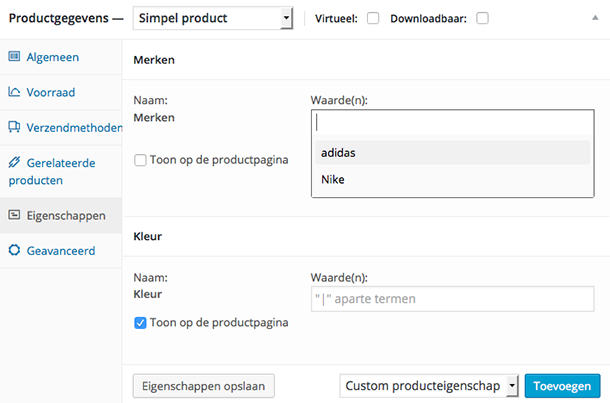Screen dimensions: 610x403
Task: Enable the Virtueel checkbox
Action: [x=373, y=18]
